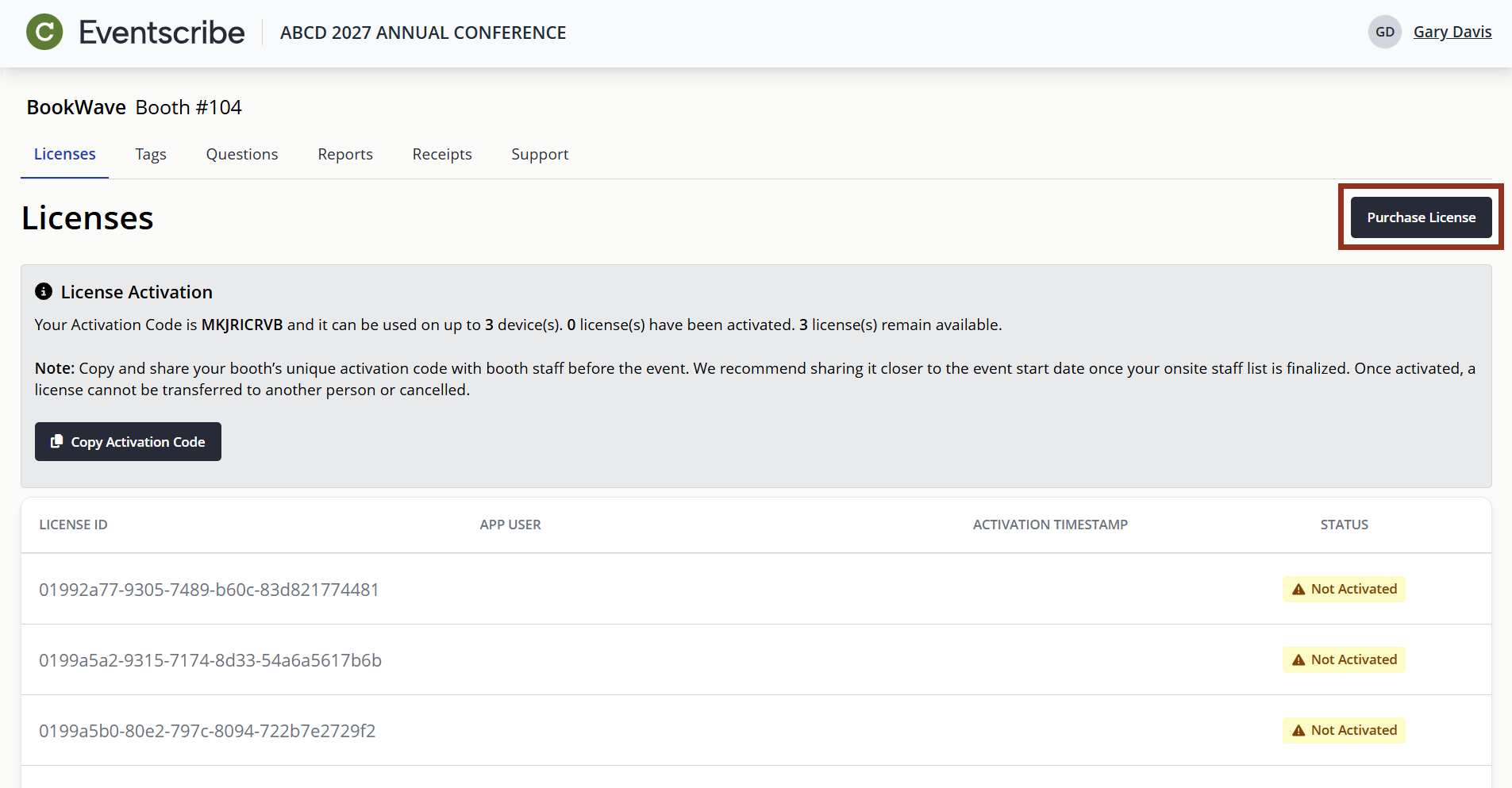Click the copy icon on Copy Activation Code
1512x788 pixels.
pos(56,441)
